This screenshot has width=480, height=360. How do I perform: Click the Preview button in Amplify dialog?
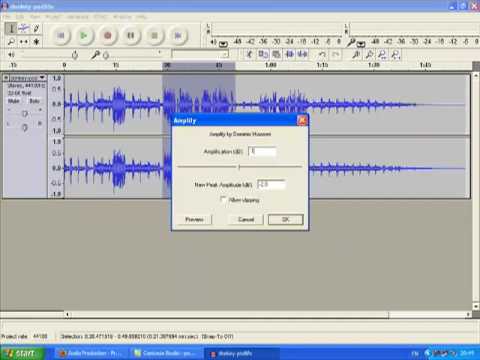pos(194,219)
